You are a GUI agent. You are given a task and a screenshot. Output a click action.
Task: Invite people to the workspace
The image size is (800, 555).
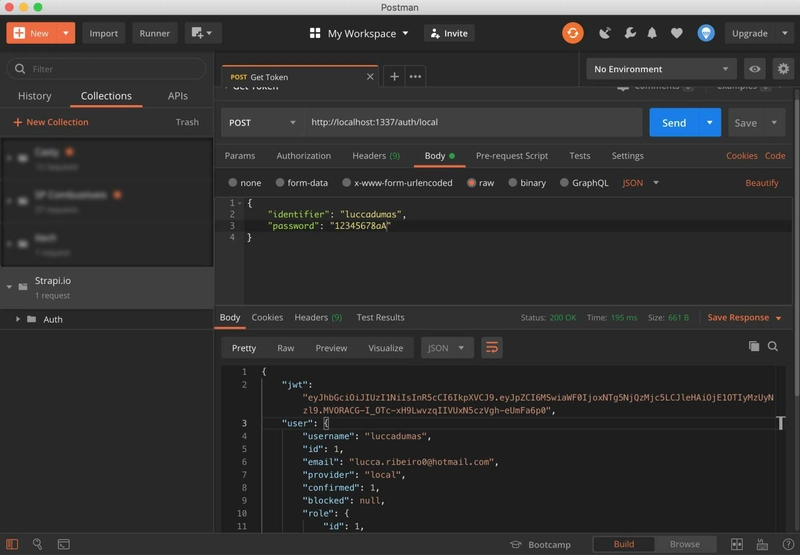pos(449,33)
